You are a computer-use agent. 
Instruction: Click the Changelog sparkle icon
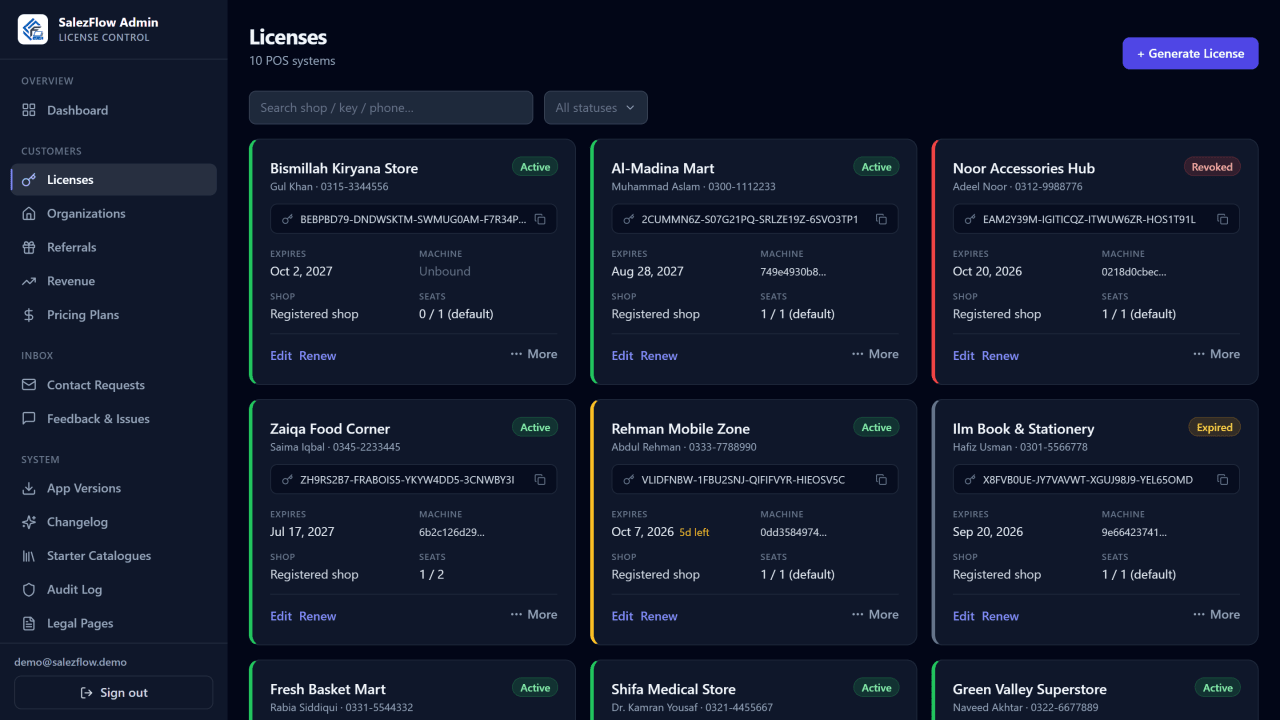[x=29, y=522]
